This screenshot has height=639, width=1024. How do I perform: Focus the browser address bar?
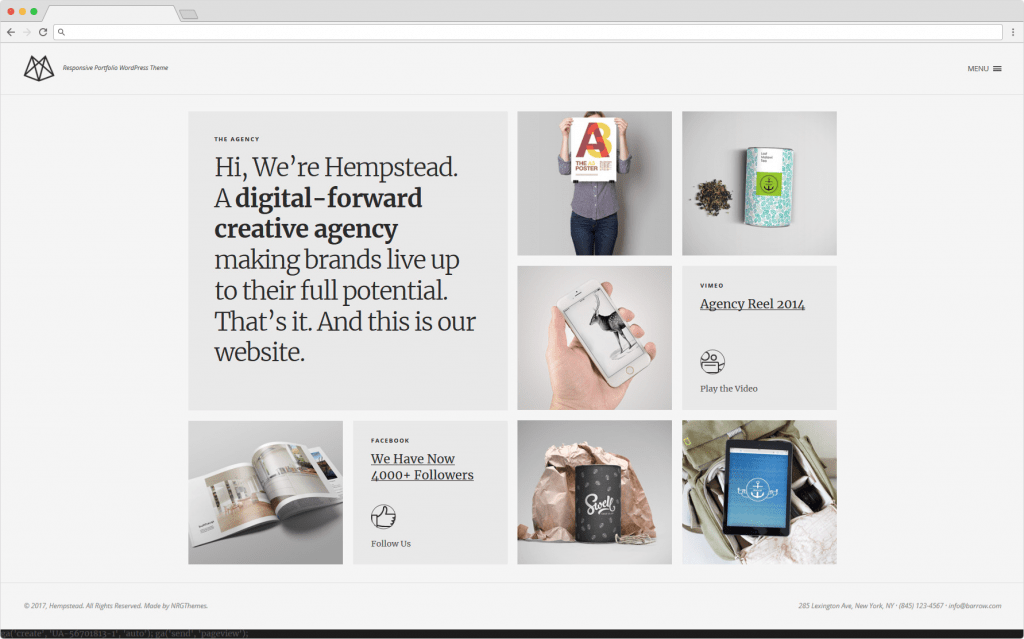tap(528, 32)
